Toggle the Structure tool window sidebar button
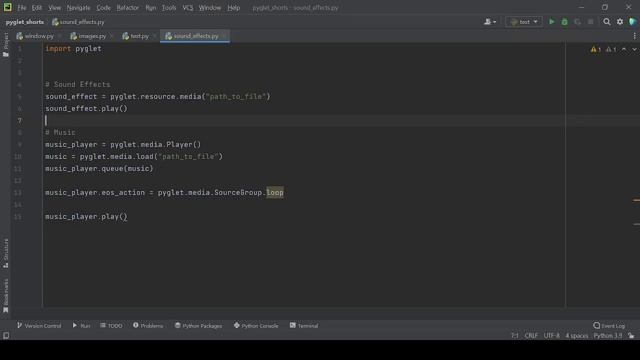This screenshot has width=640, height=360. pos(6,253)
